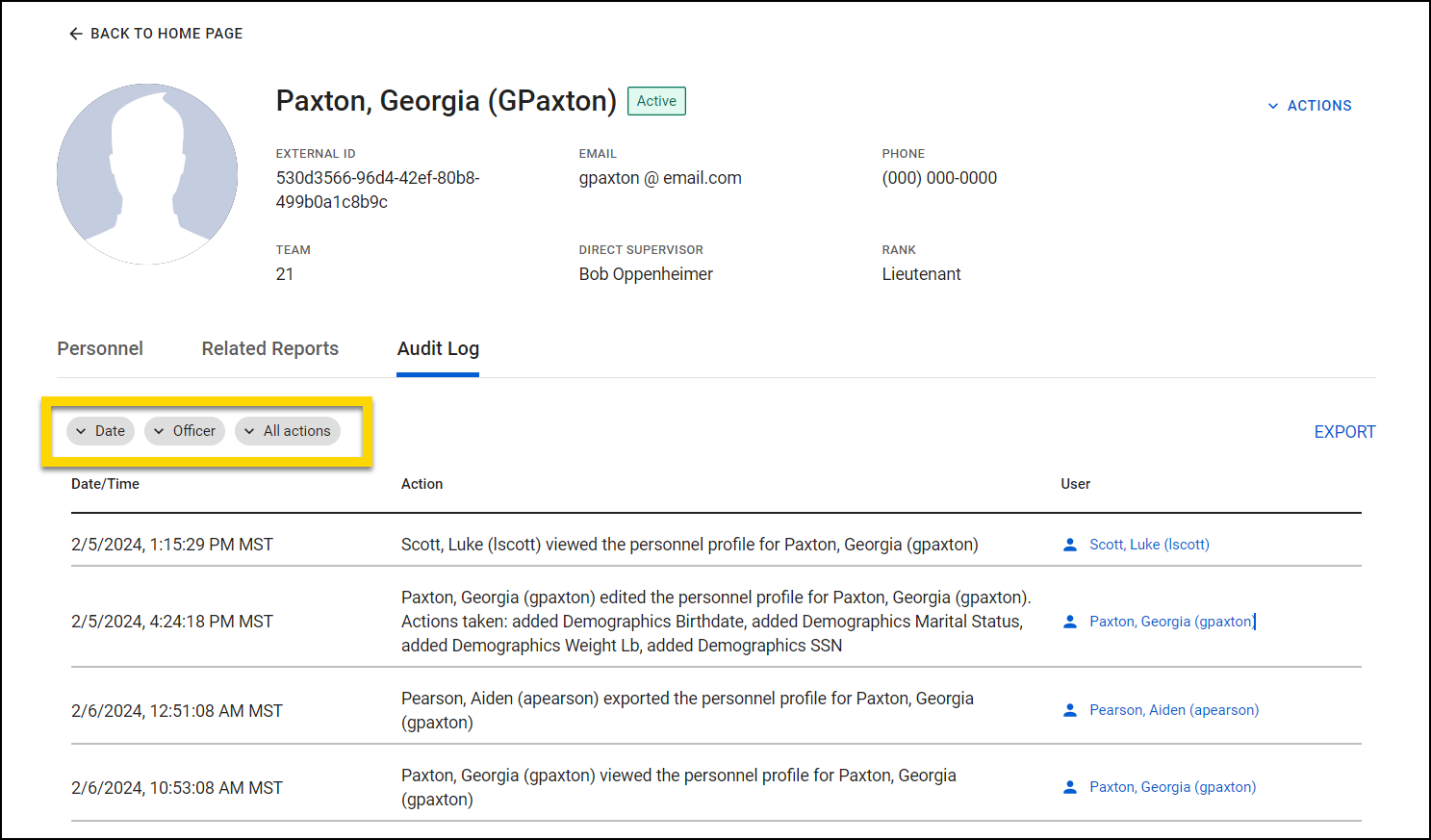Image resolution: width=1431 pixels, height=840 pixels.
Task: Click the person icon on the bottom Paxton row
Action: (1069, 786)
